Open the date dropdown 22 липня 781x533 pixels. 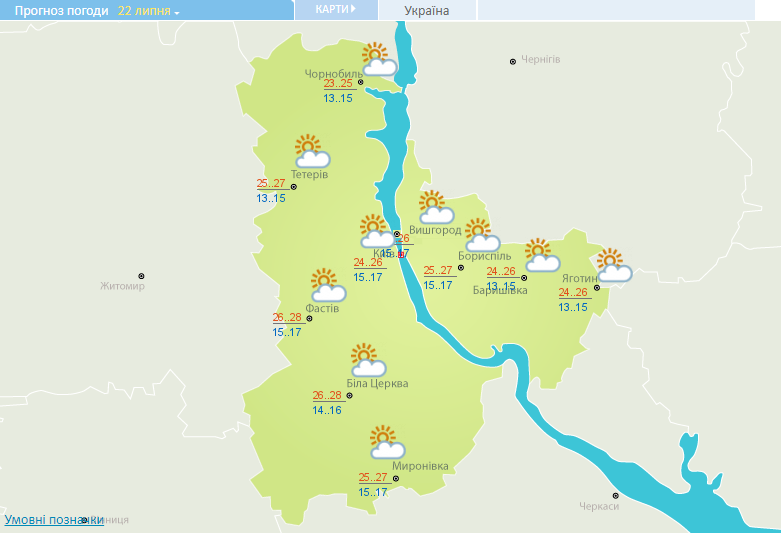[148, 11]
